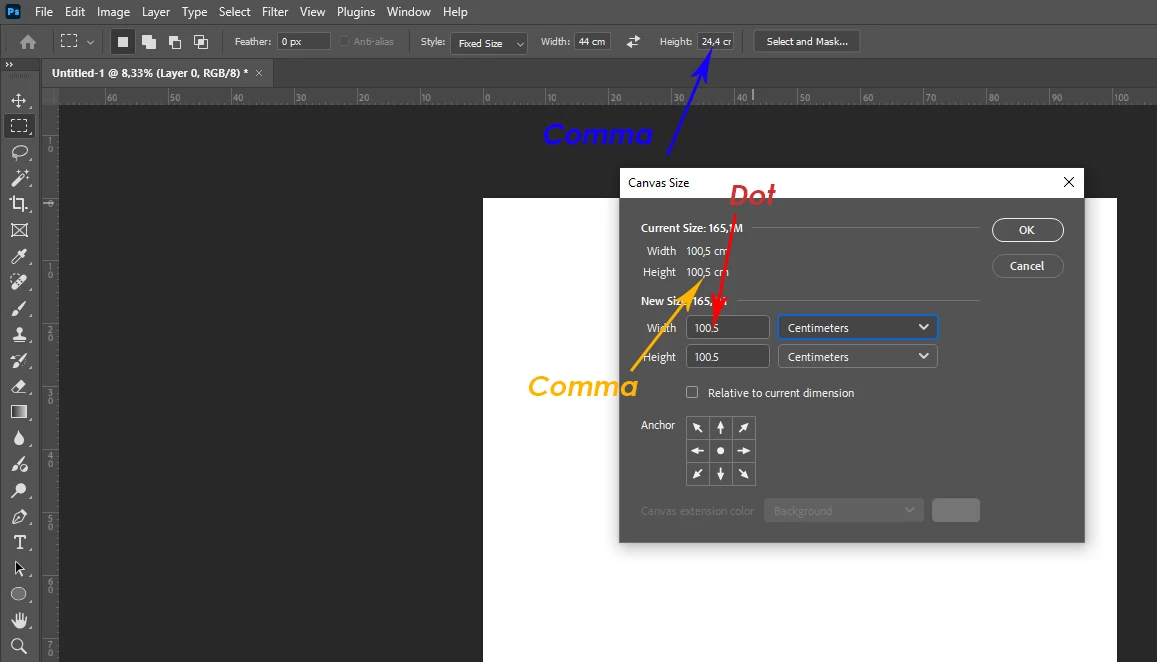Select the Gradient tool
1157x662 pixels.
click(x=19, y=413)
